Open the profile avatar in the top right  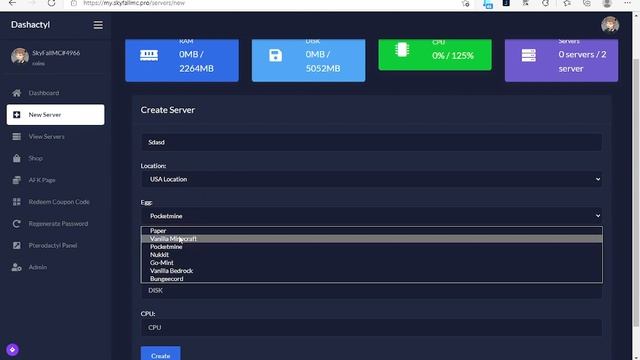(x=610, y=25)
